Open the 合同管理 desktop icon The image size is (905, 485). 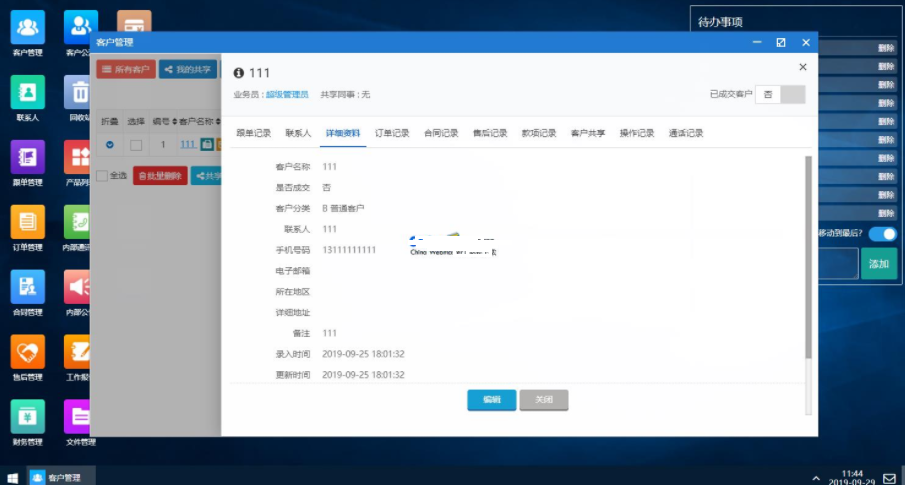click(27, 286)
